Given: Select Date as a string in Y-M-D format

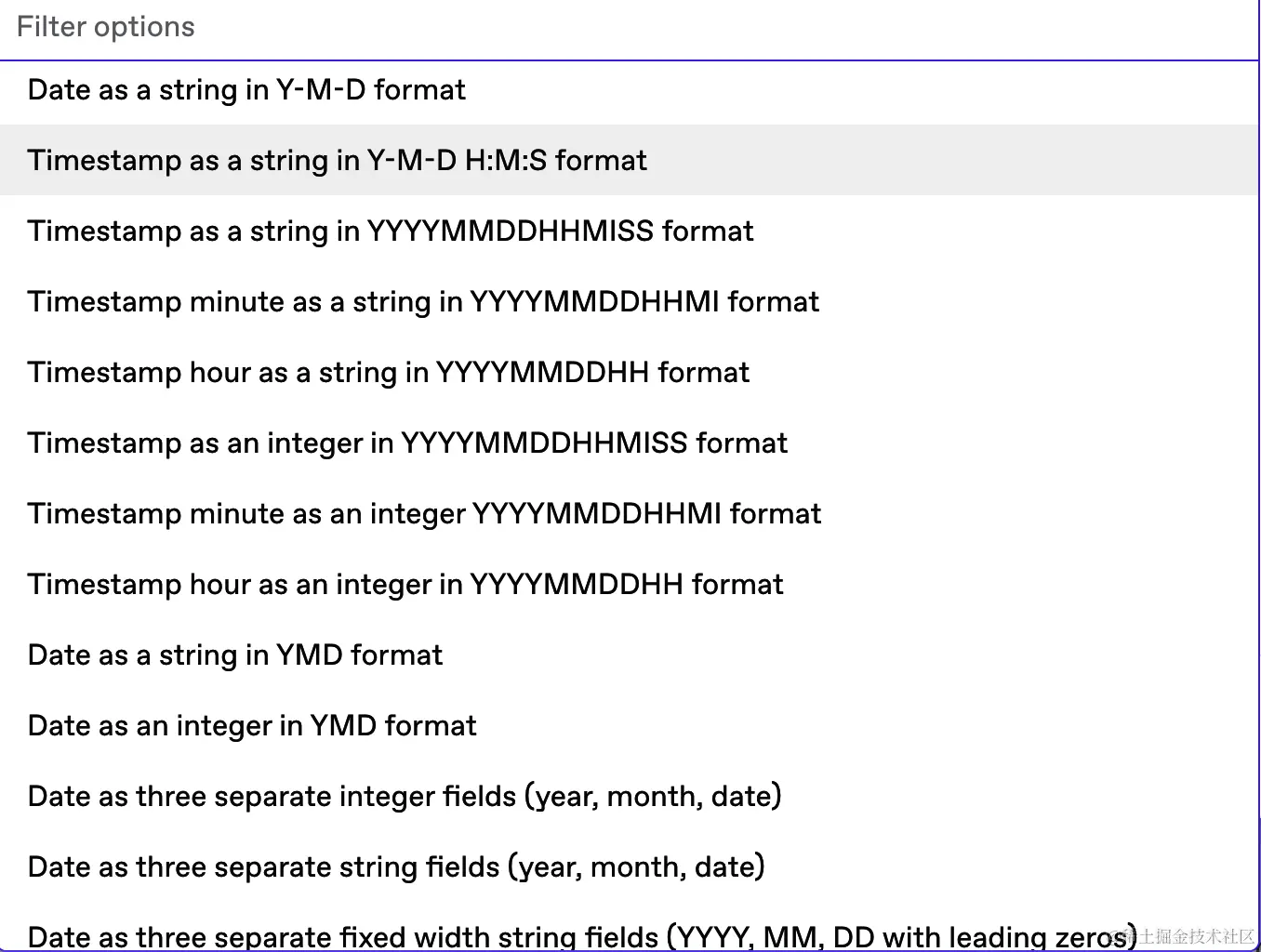Looking at the screenshot, I should point(247,90).
